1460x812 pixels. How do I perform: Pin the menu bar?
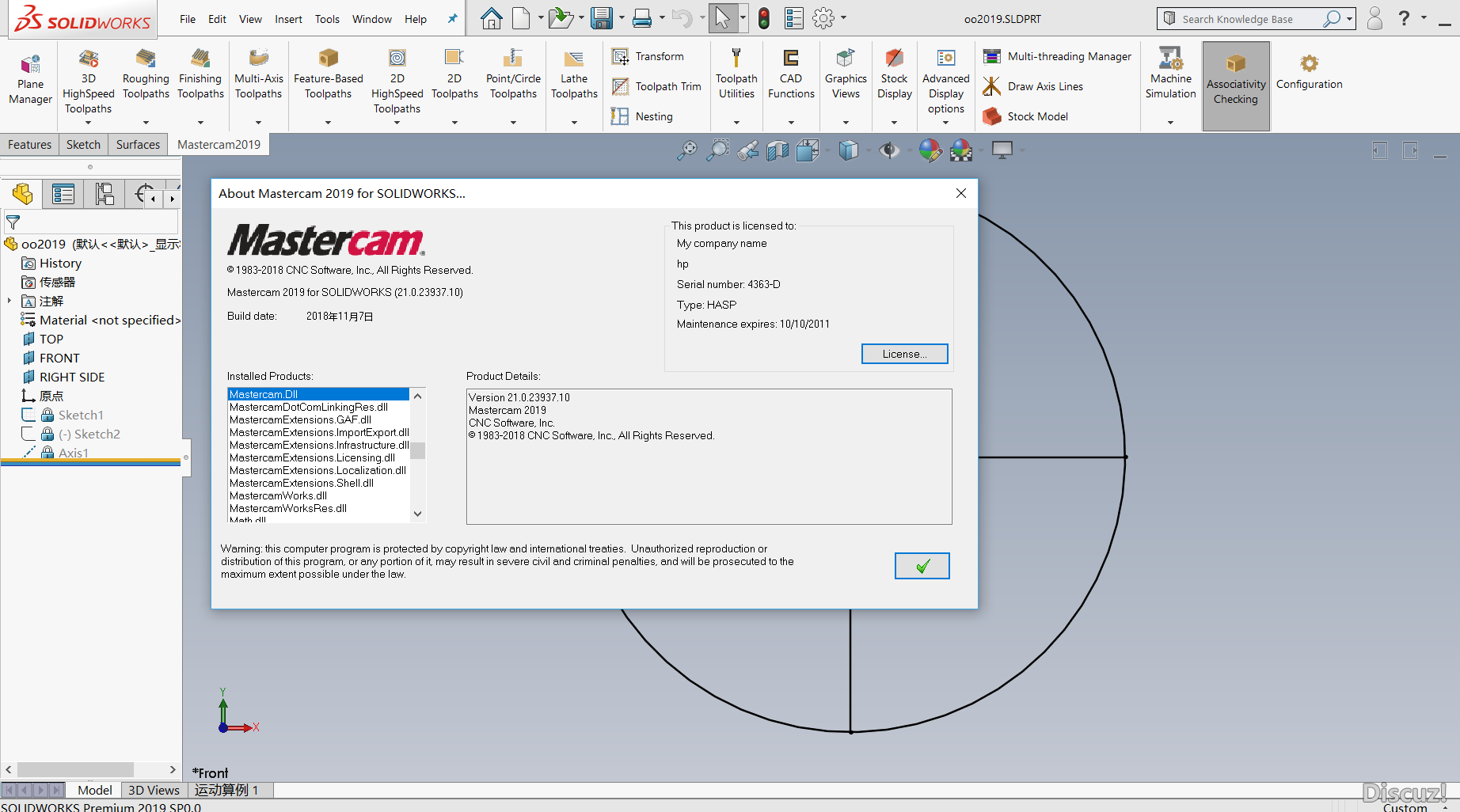[452, 19]
